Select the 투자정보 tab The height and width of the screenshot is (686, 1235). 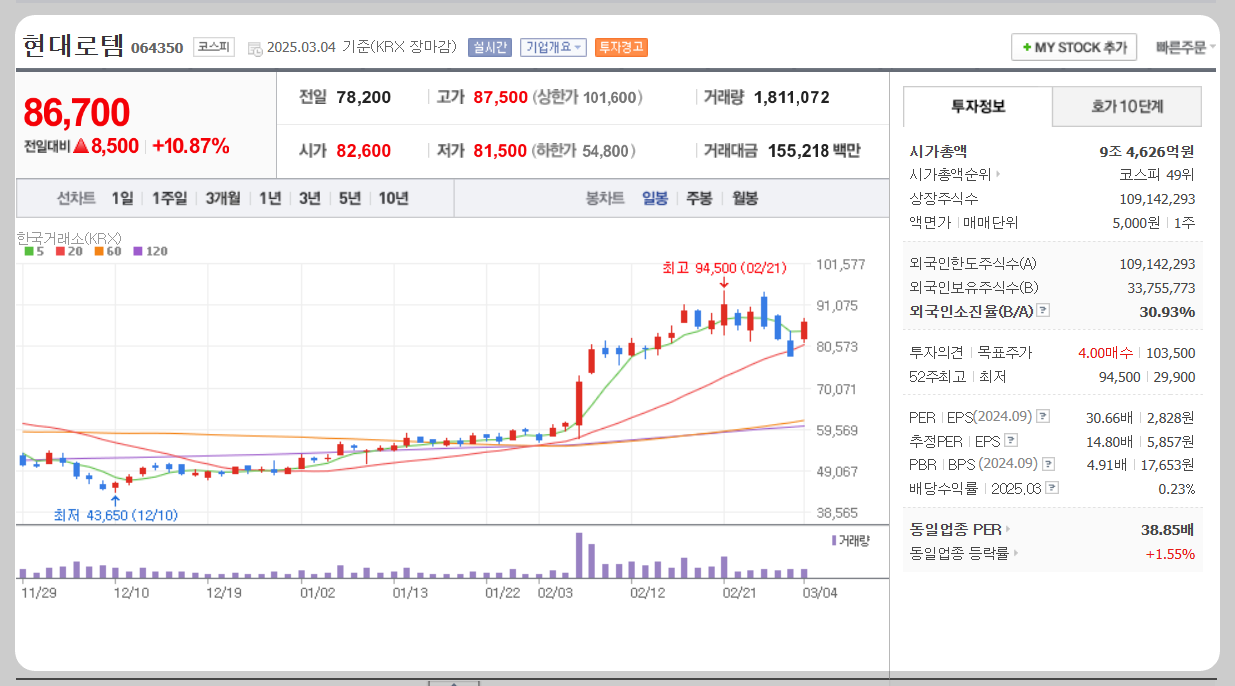976,106
